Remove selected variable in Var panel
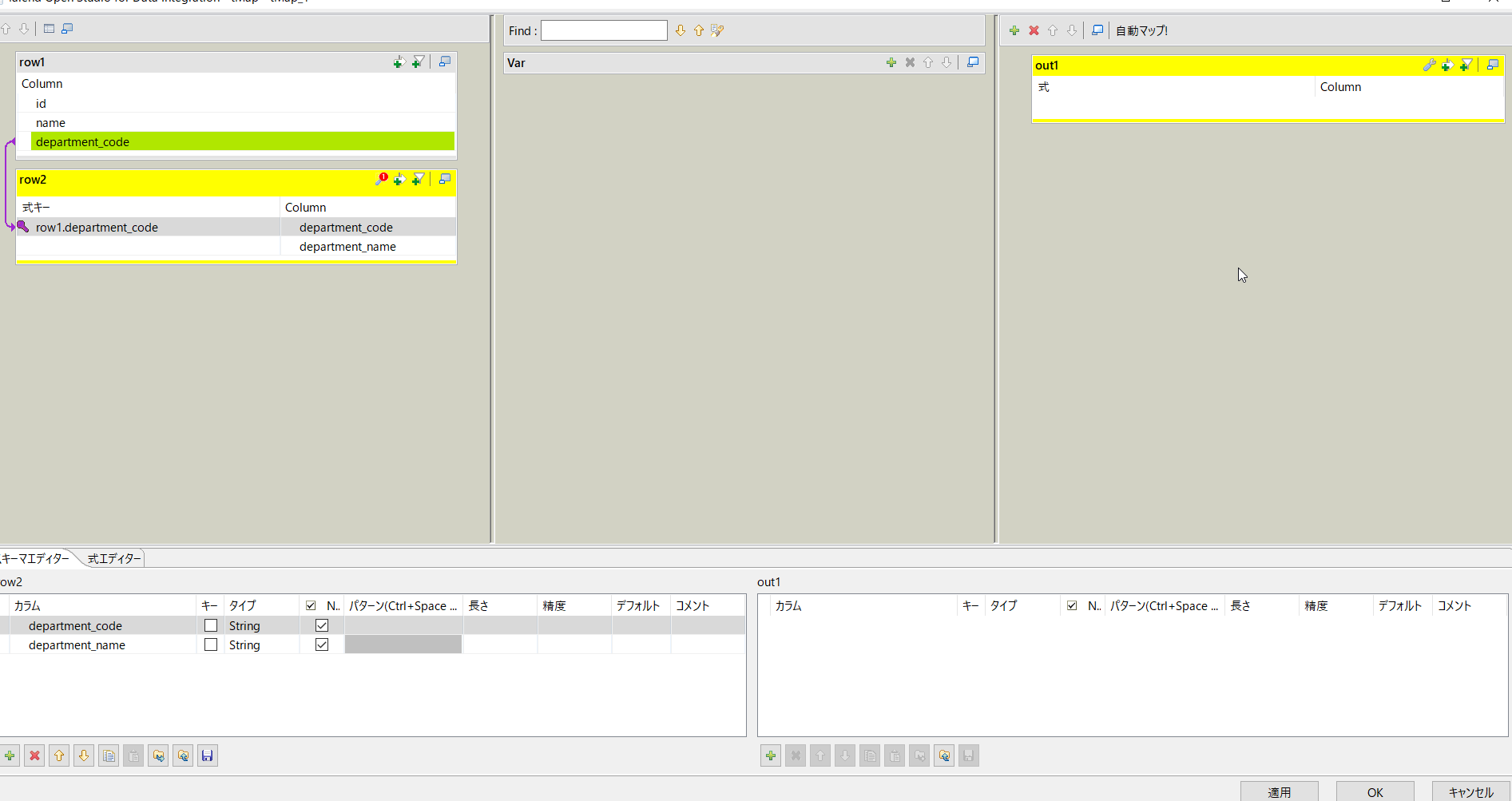The height and width of the screenshot is (801, 1512). pyautogui.click(x=910, y=62)
